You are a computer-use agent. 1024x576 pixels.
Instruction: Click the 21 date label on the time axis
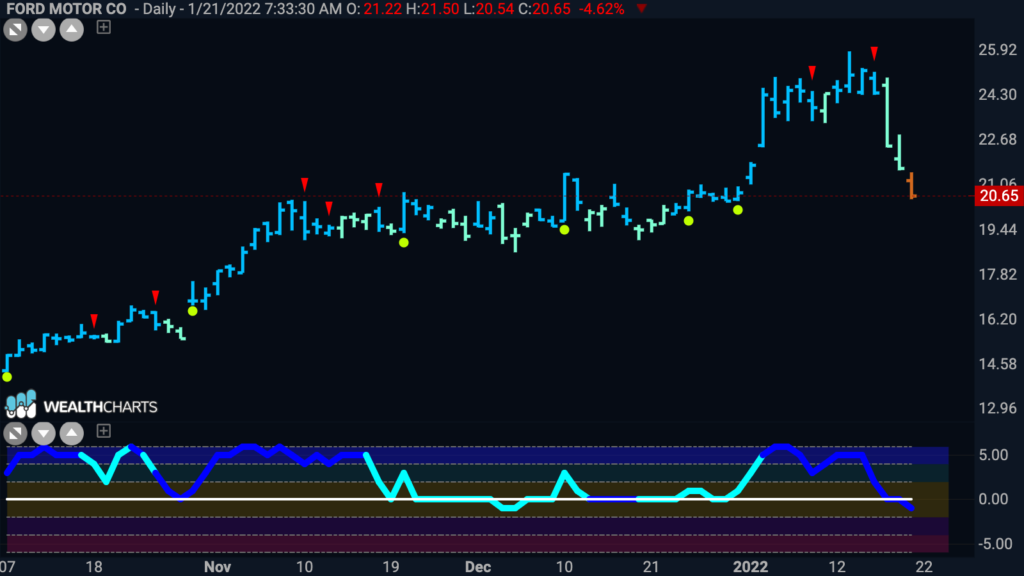[x=650, y=567]
